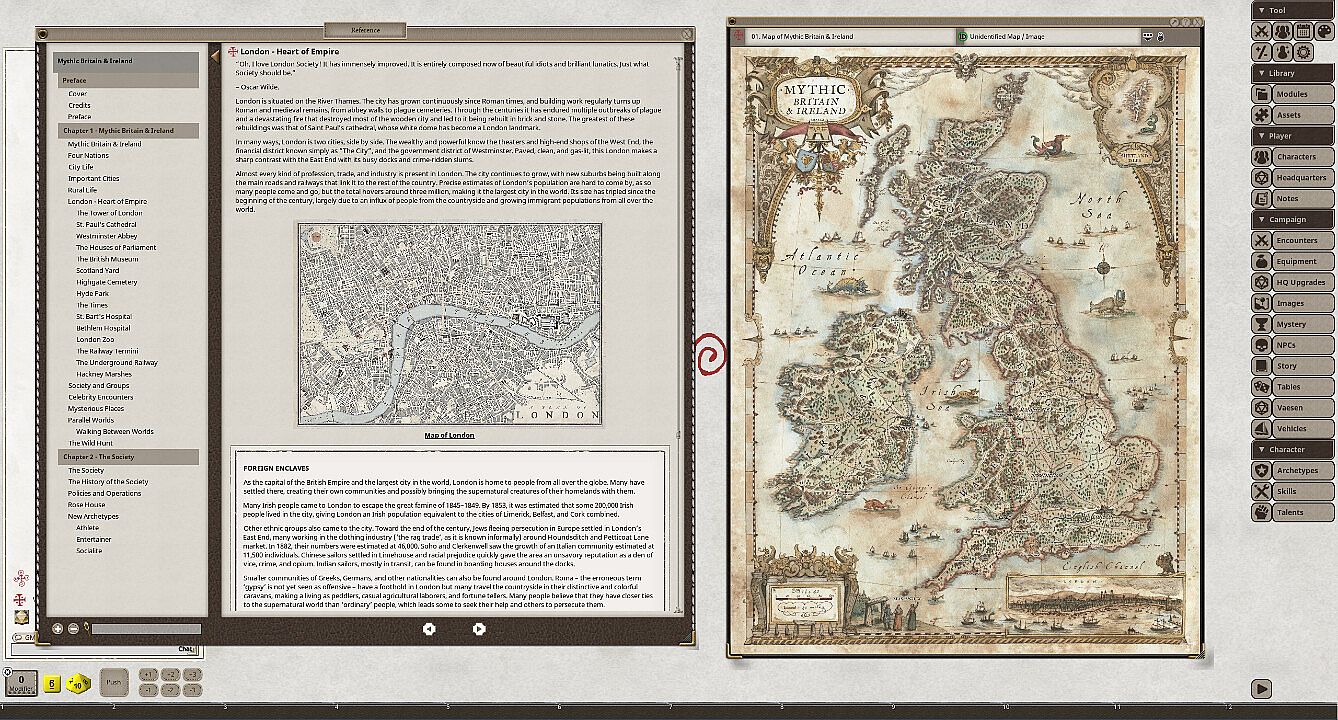Click the Archetypes shield icon
Viewport: 1338px width, 720px height.
coord(1261,470)
